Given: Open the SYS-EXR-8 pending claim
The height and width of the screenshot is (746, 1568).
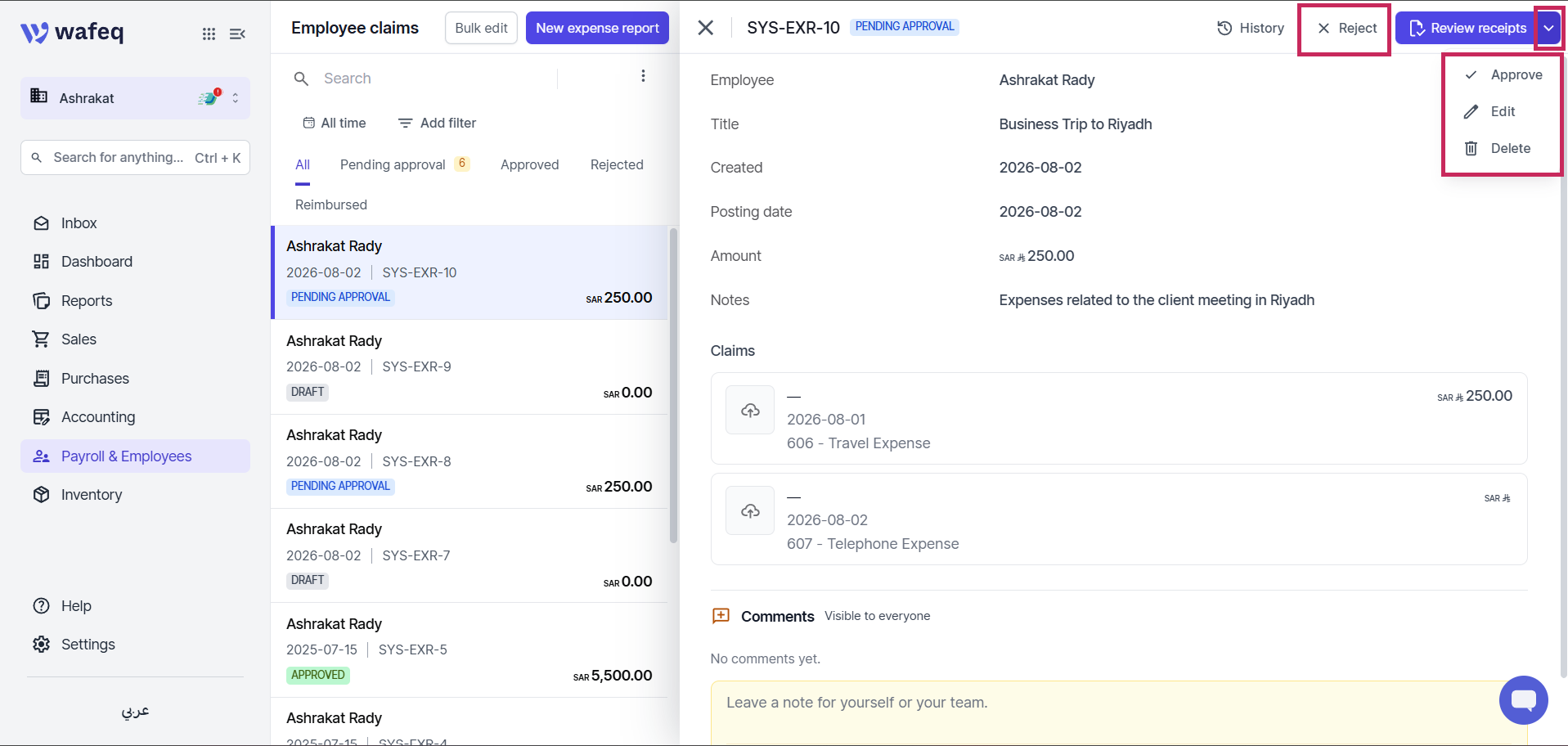Looking at the screenshot, I should (x=469, y=461).
